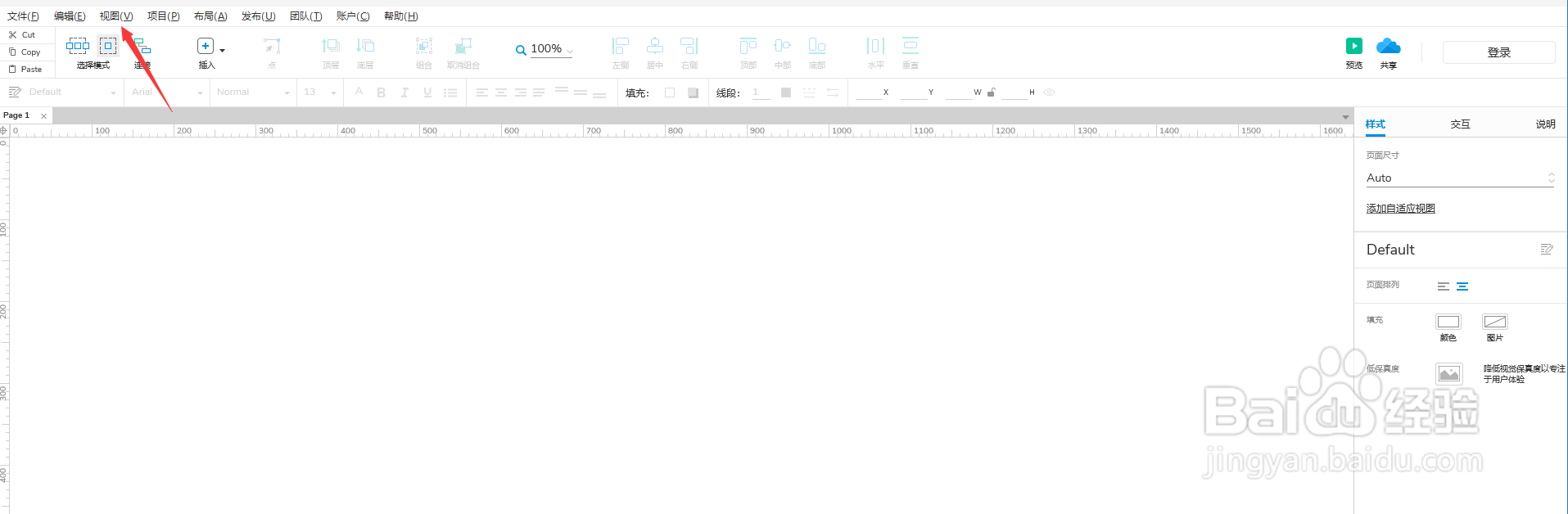Click the X position input field
The height and width of the screenshot is (514, 1568).
click(868, 92)
